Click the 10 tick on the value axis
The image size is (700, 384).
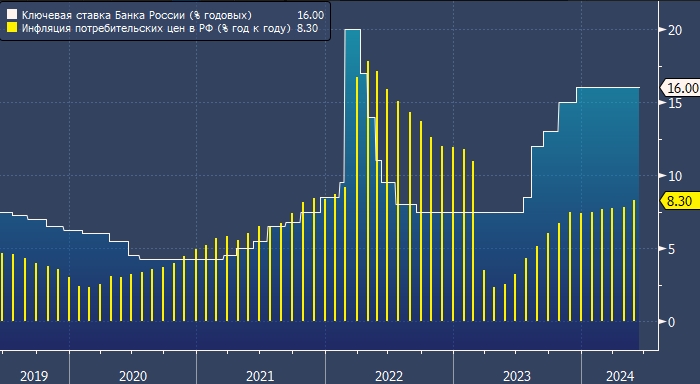[x=675, y=176]
